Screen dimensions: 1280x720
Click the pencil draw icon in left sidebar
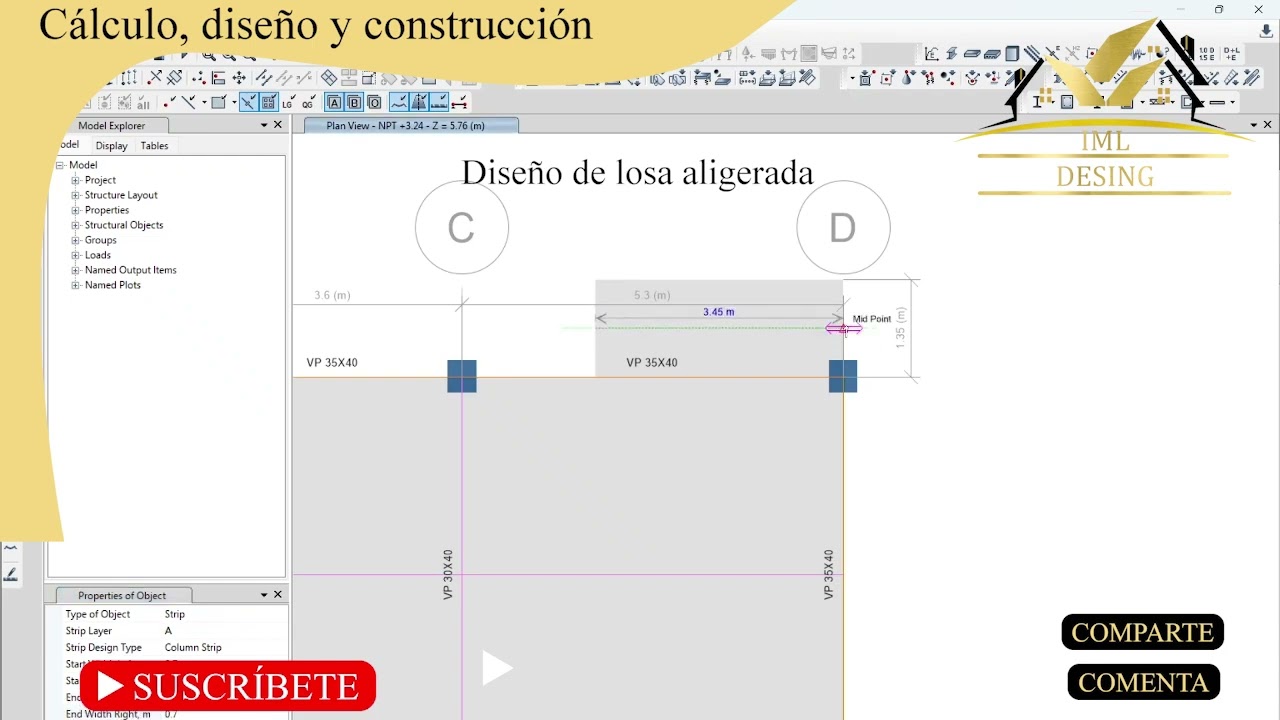click(11, 574)
